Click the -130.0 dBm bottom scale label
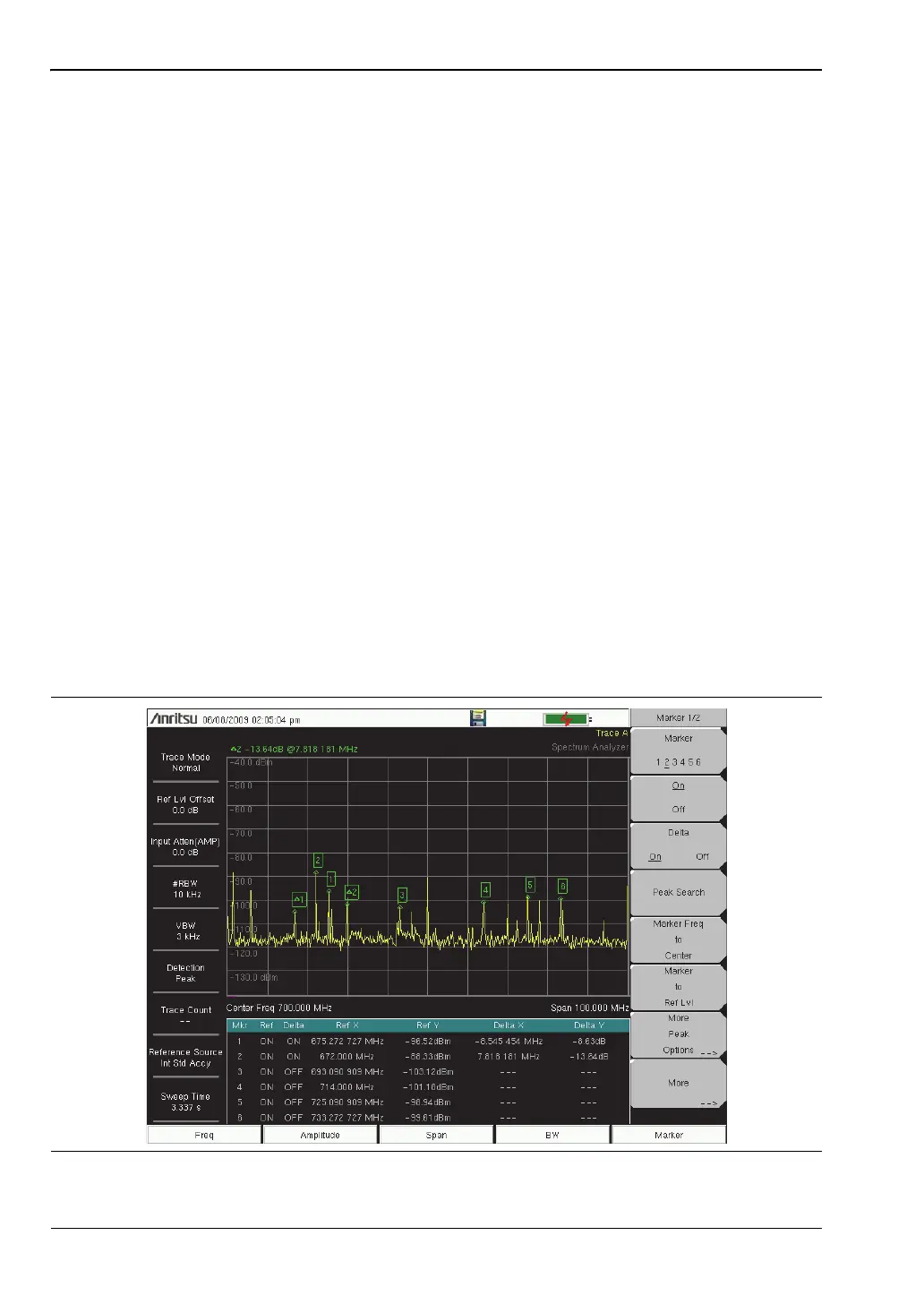 point(253,978)
